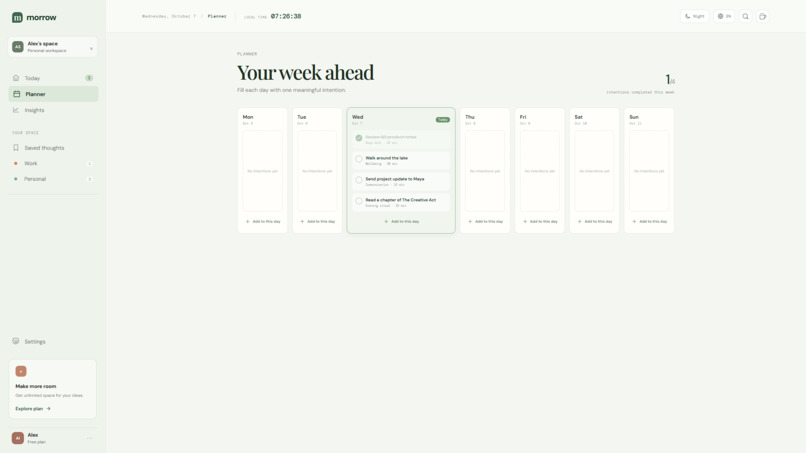This screenshot has width=806, height=453.
Task: Open the Walk around the lake intention
Action: 401,160
